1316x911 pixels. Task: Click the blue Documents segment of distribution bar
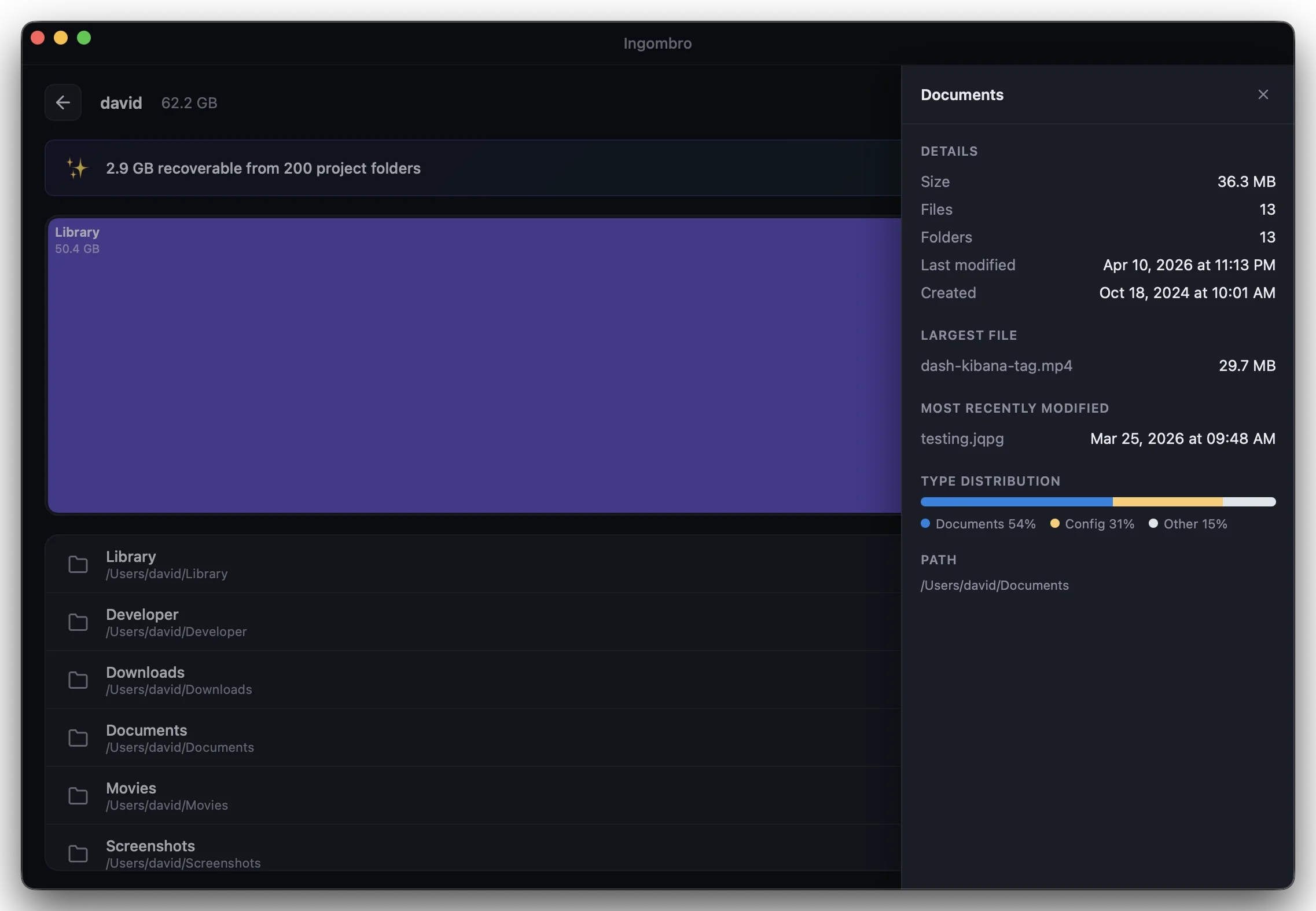[x=1017, y=502]
